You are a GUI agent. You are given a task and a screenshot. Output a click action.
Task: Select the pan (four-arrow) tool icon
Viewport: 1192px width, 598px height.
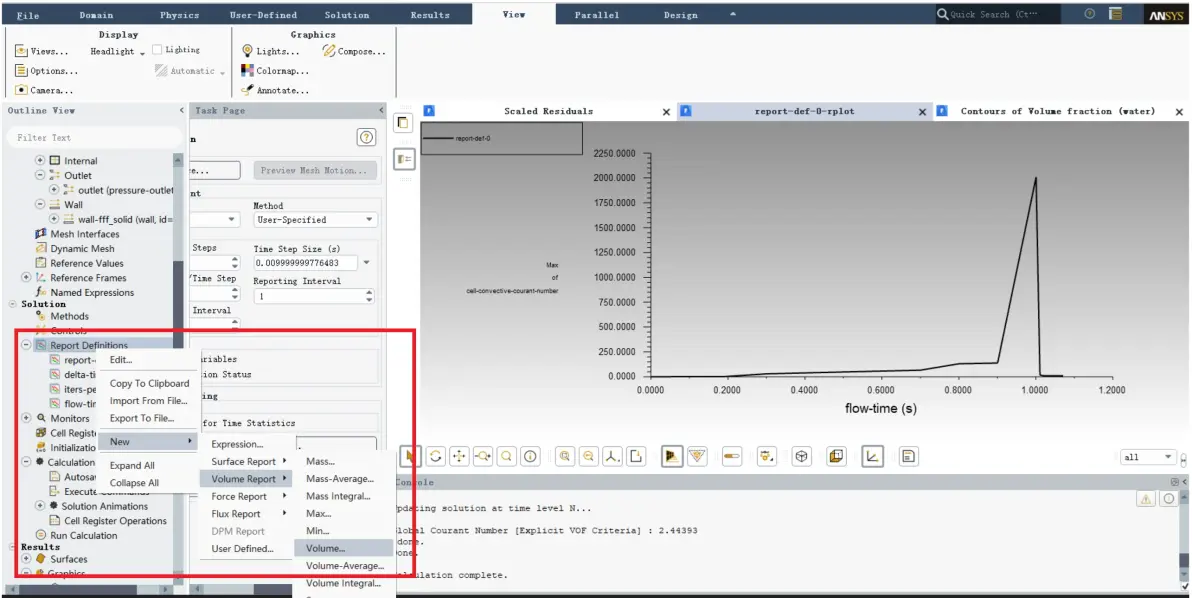pyautogui.click(x=459, y=456)
